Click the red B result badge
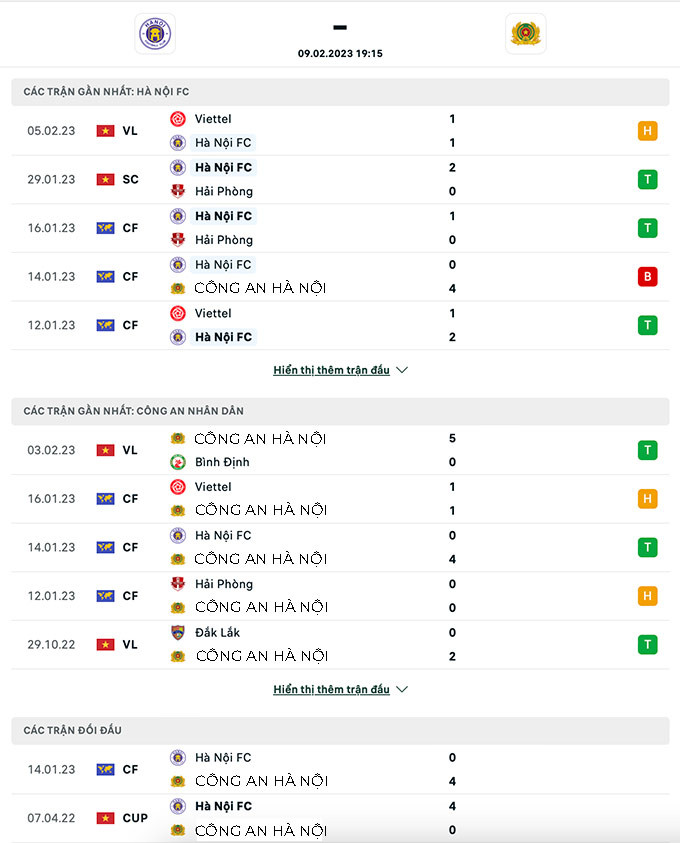 (x=647, y=277)
